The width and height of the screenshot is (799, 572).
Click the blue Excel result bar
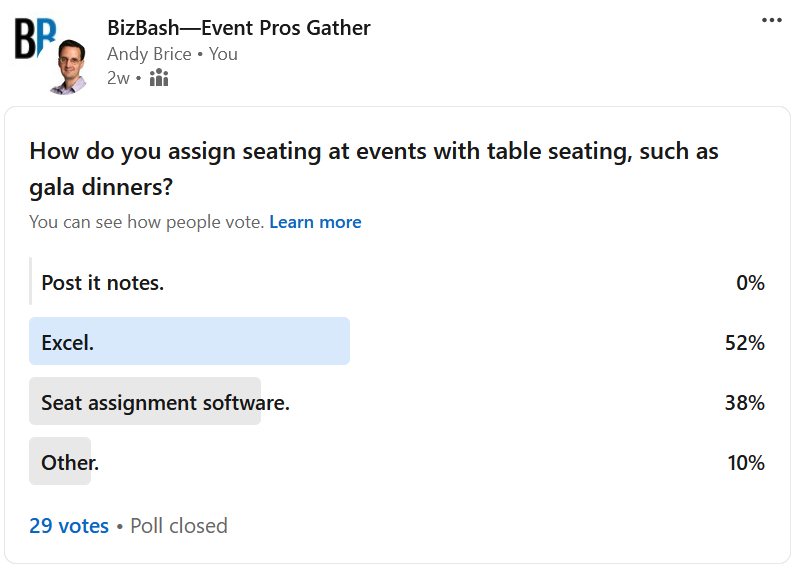click(189, 342)
